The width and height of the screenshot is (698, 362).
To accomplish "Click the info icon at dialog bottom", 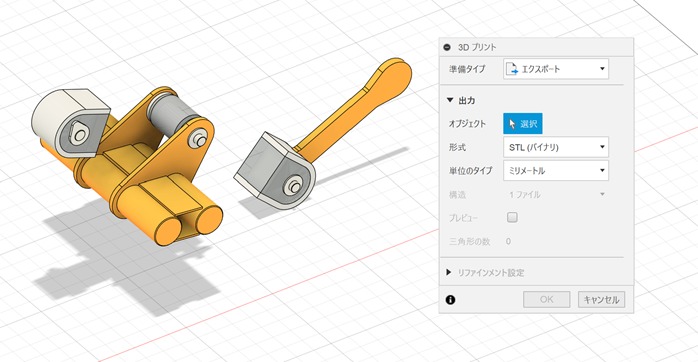I will click(450, 300).
